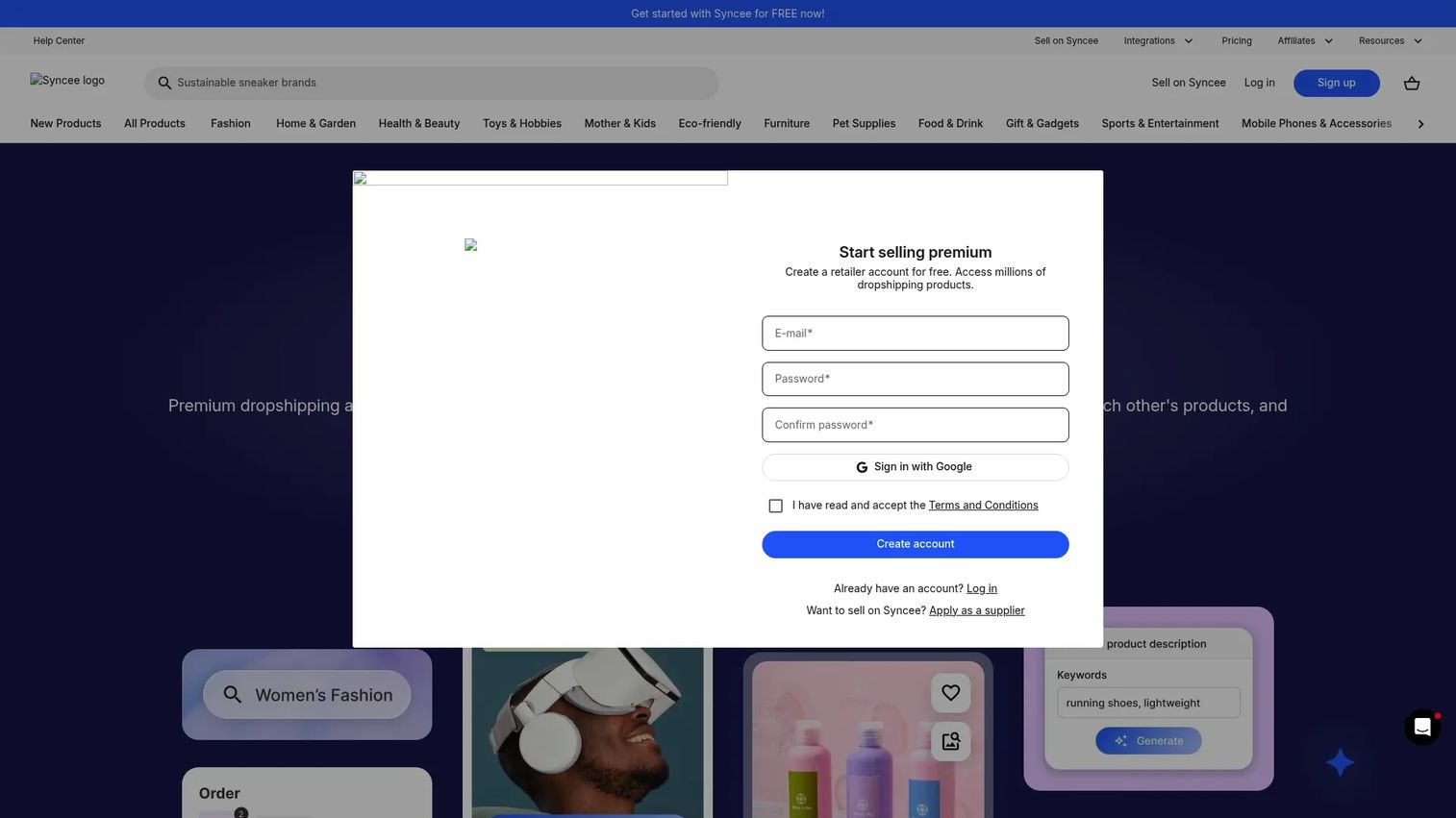1456x818 pixels.
Task: Expand the Integrations dropdown
Action: [x=1158, y=40]
